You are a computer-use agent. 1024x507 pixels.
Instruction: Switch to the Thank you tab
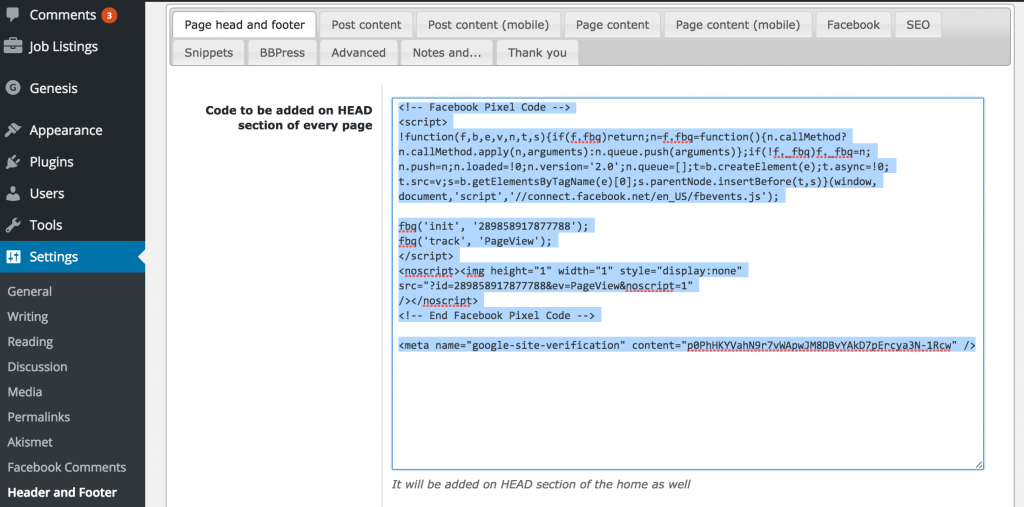537,52
